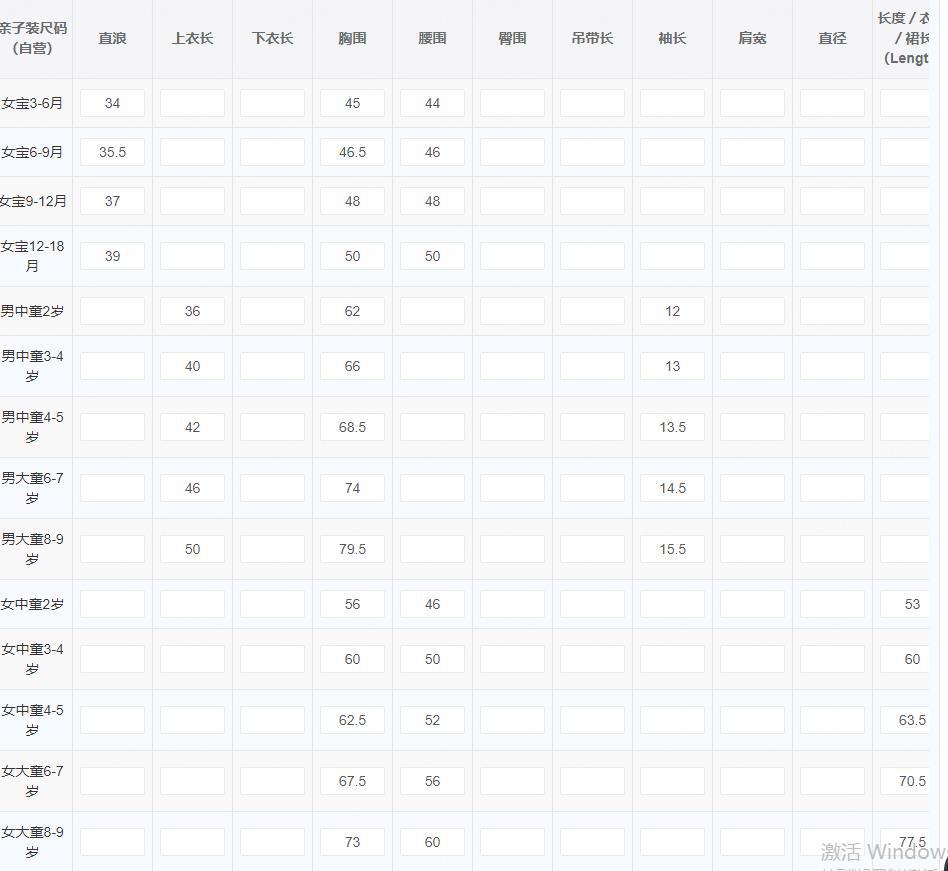
Task: Click the 上衣长 column header
Action: coord(192,38)
